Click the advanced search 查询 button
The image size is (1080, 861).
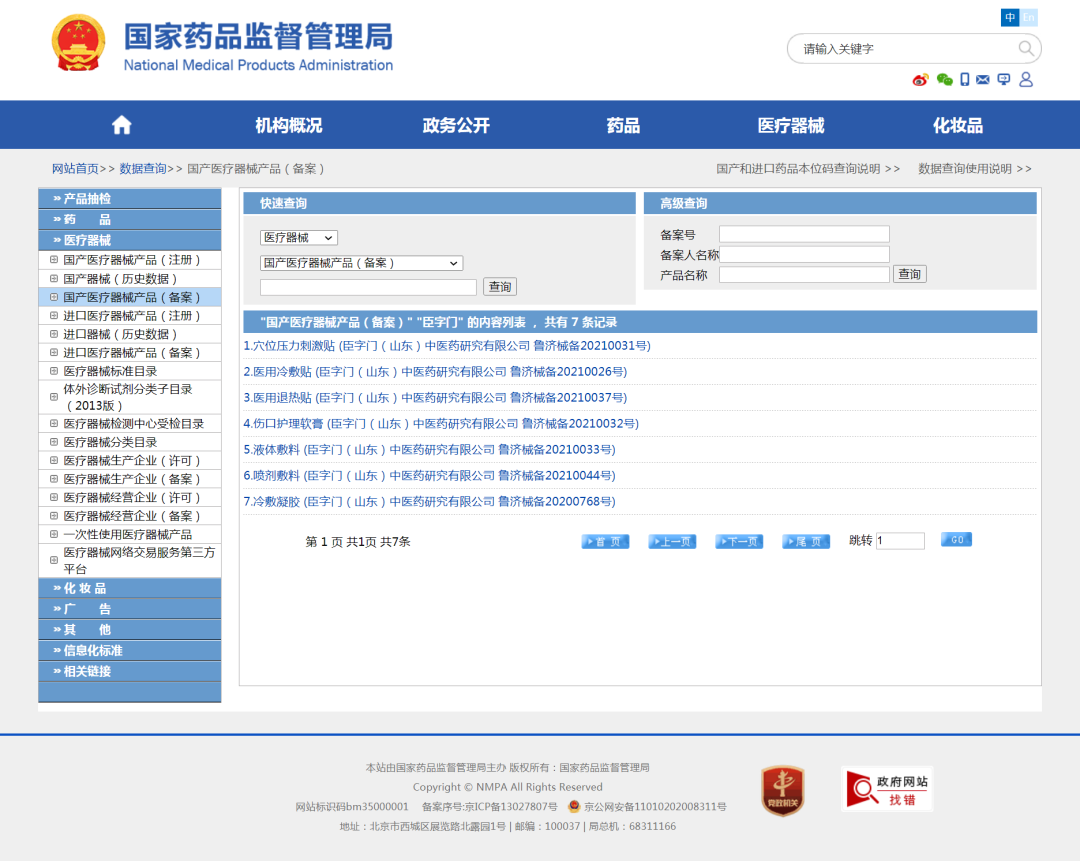[x=909, y=274]
